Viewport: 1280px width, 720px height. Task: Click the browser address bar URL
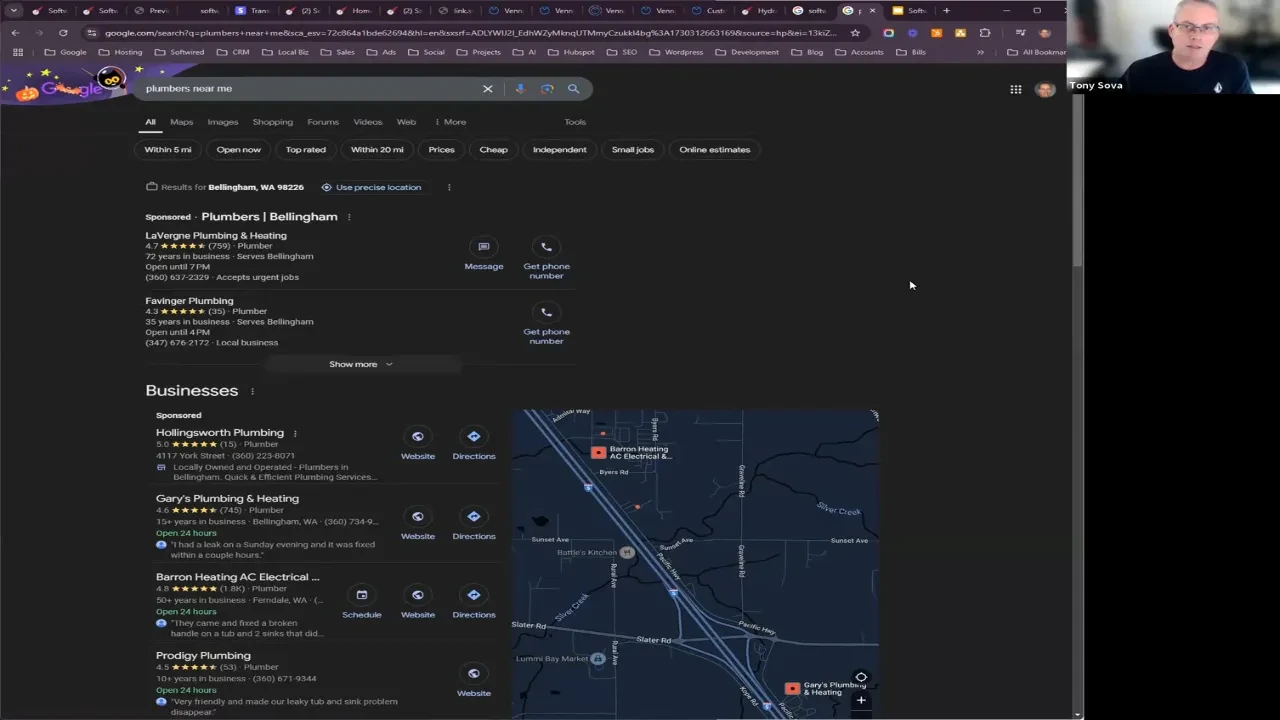tap(470, 33)
